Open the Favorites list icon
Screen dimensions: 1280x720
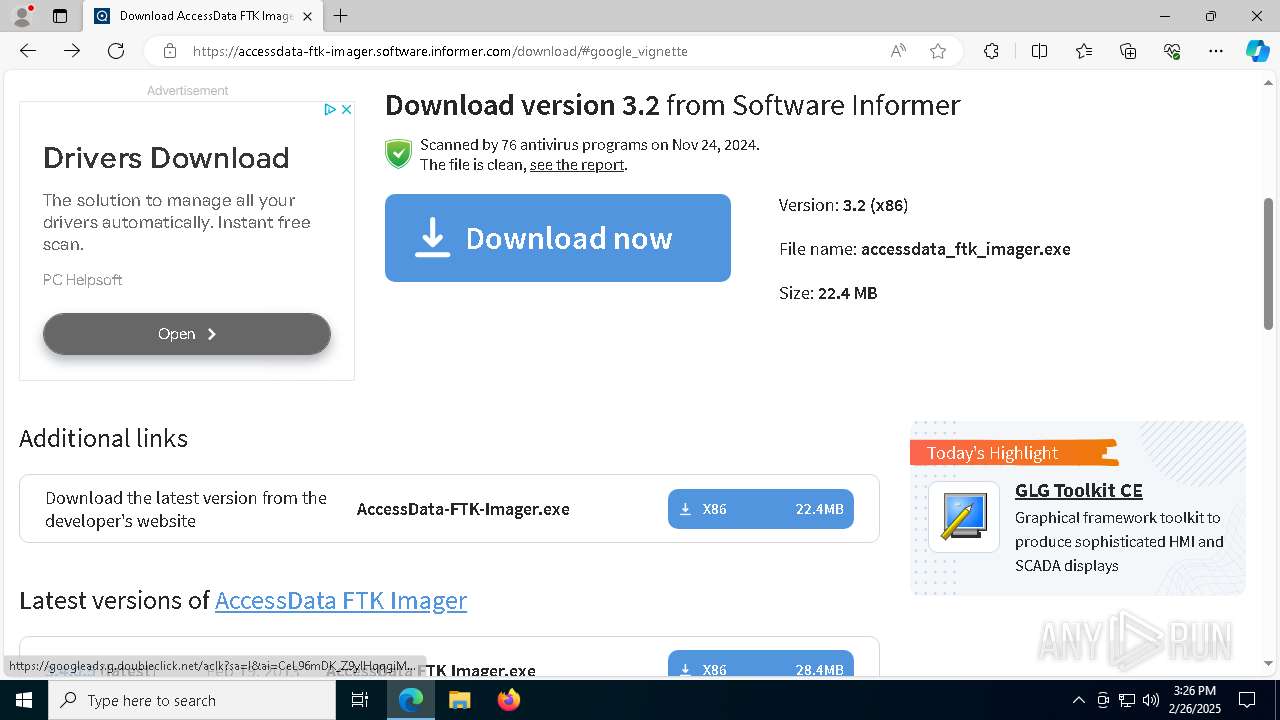click(x=1084, y=51)
